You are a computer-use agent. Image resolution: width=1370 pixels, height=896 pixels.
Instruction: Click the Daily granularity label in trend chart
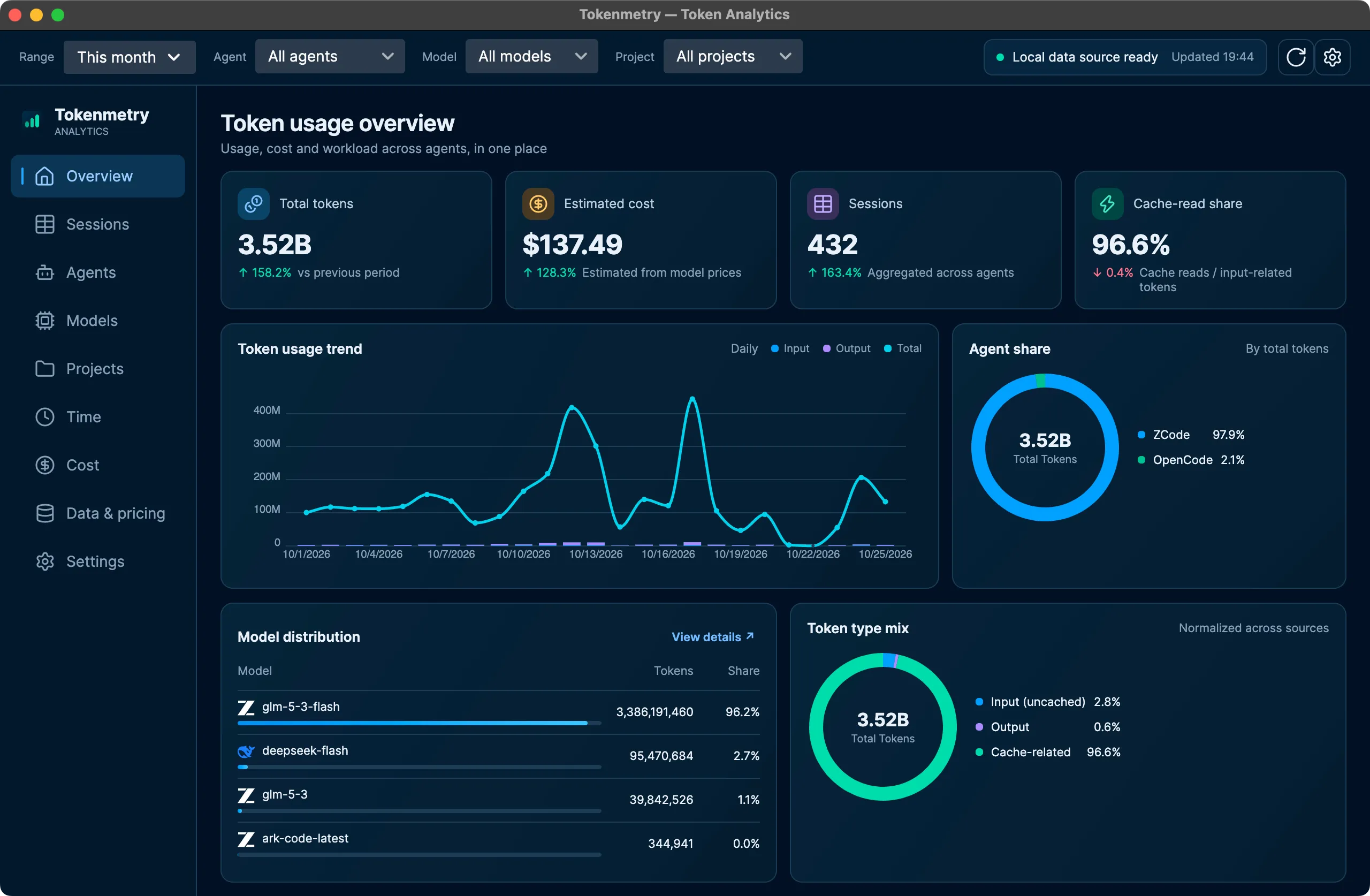coord(744,348)
